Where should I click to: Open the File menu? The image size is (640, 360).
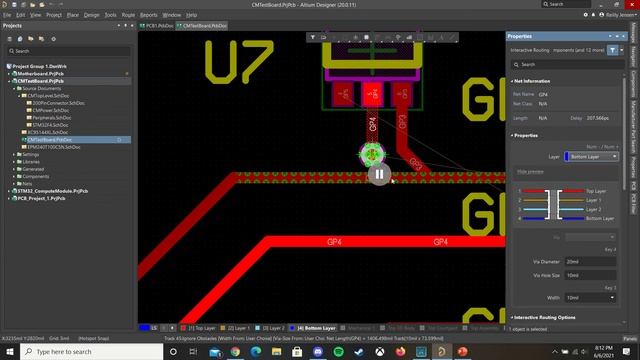7,15
